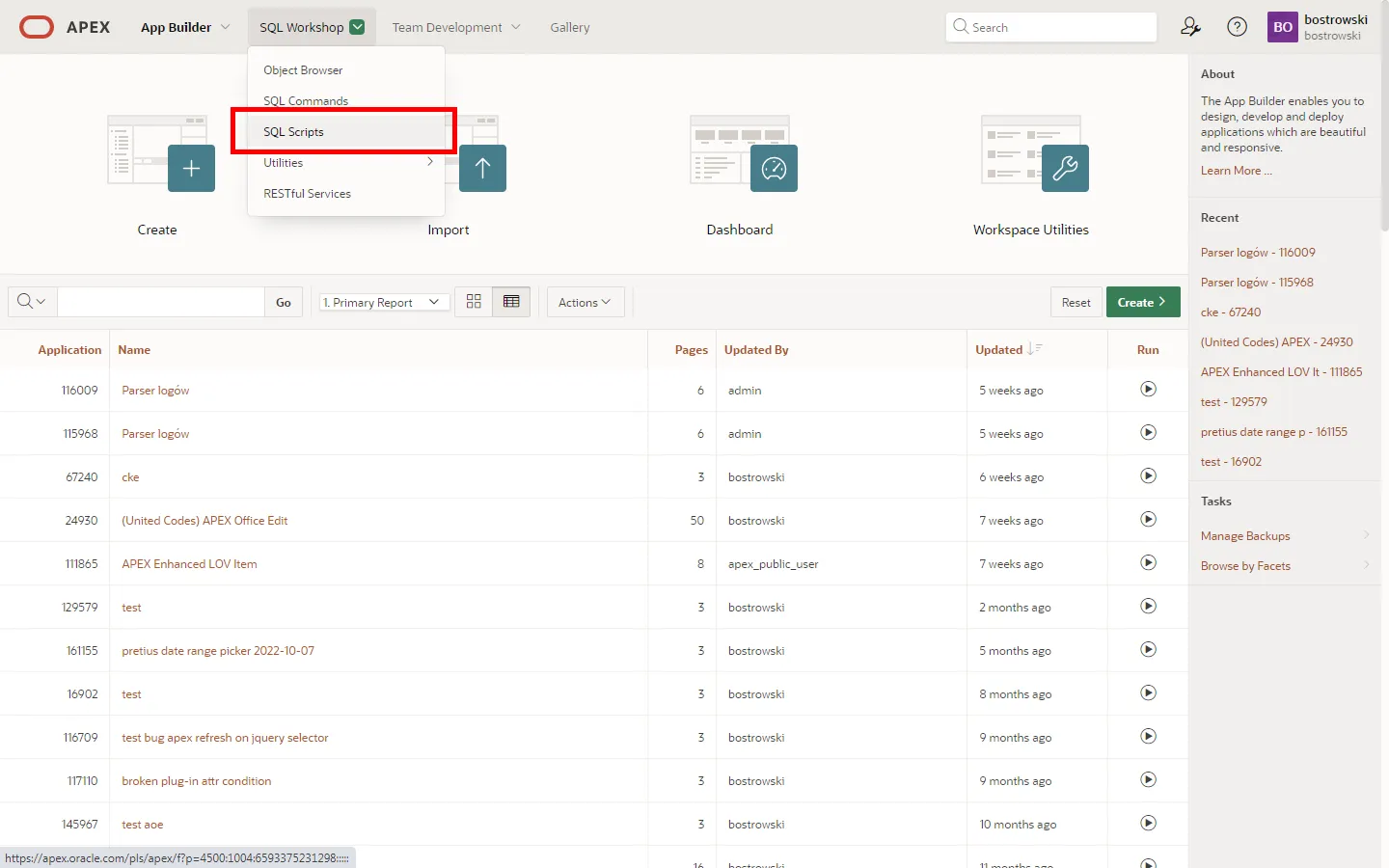Click the Help question mark icon
Screen dimensions: 1389x868
coord(1237,27)
